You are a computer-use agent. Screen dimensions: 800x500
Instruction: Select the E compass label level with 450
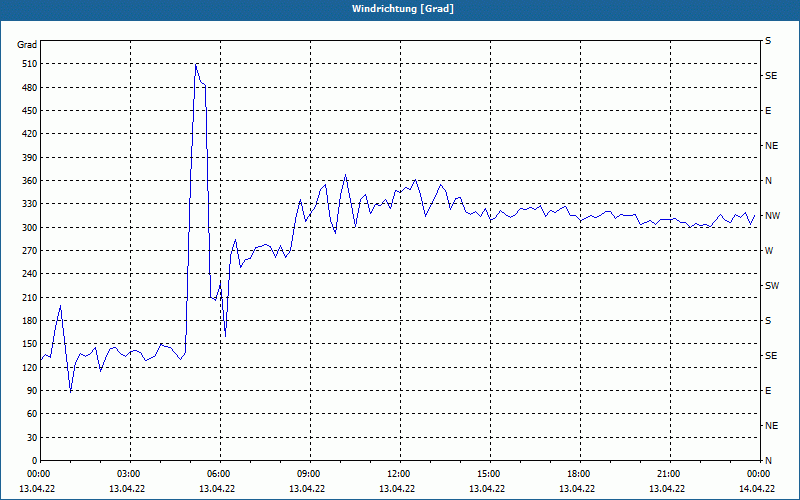[768, 111]
